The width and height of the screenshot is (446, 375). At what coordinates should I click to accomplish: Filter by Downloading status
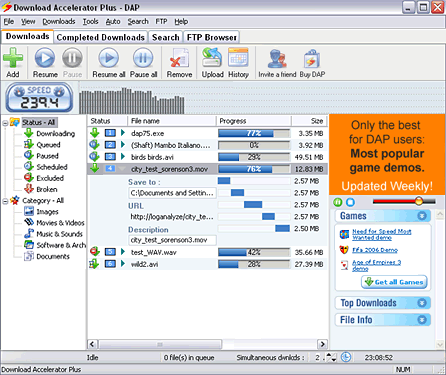55,134
